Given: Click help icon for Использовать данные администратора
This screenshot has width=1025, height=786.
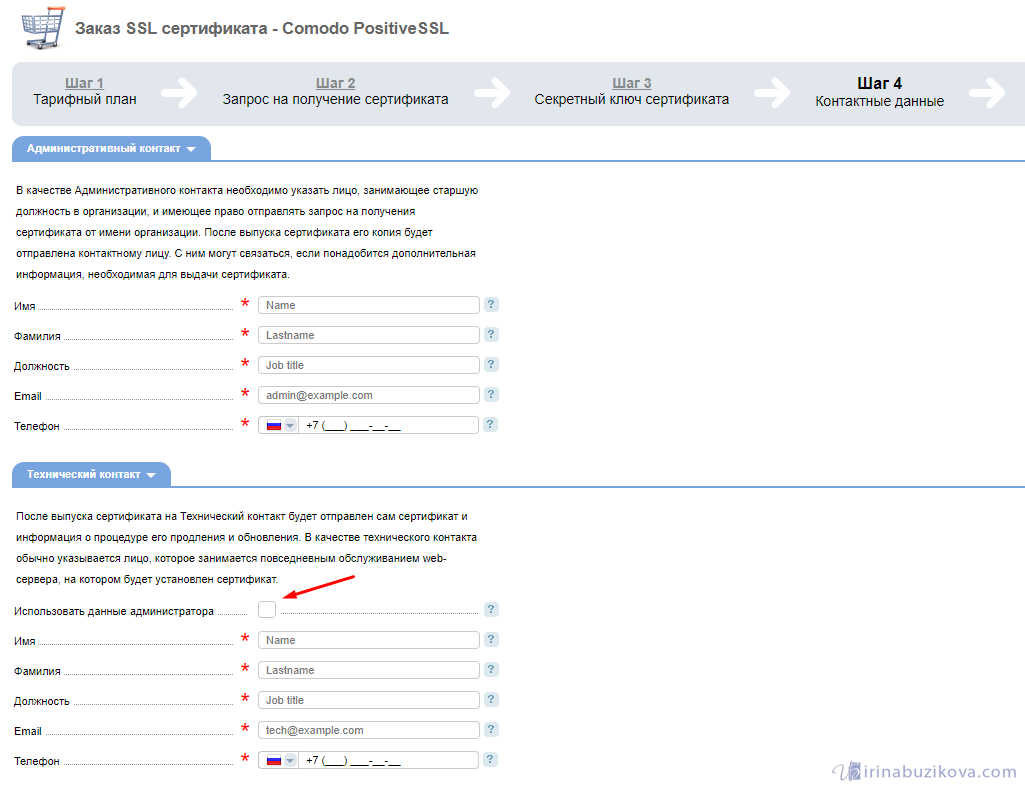Looking at the screenshot, I should click(491, 609).
